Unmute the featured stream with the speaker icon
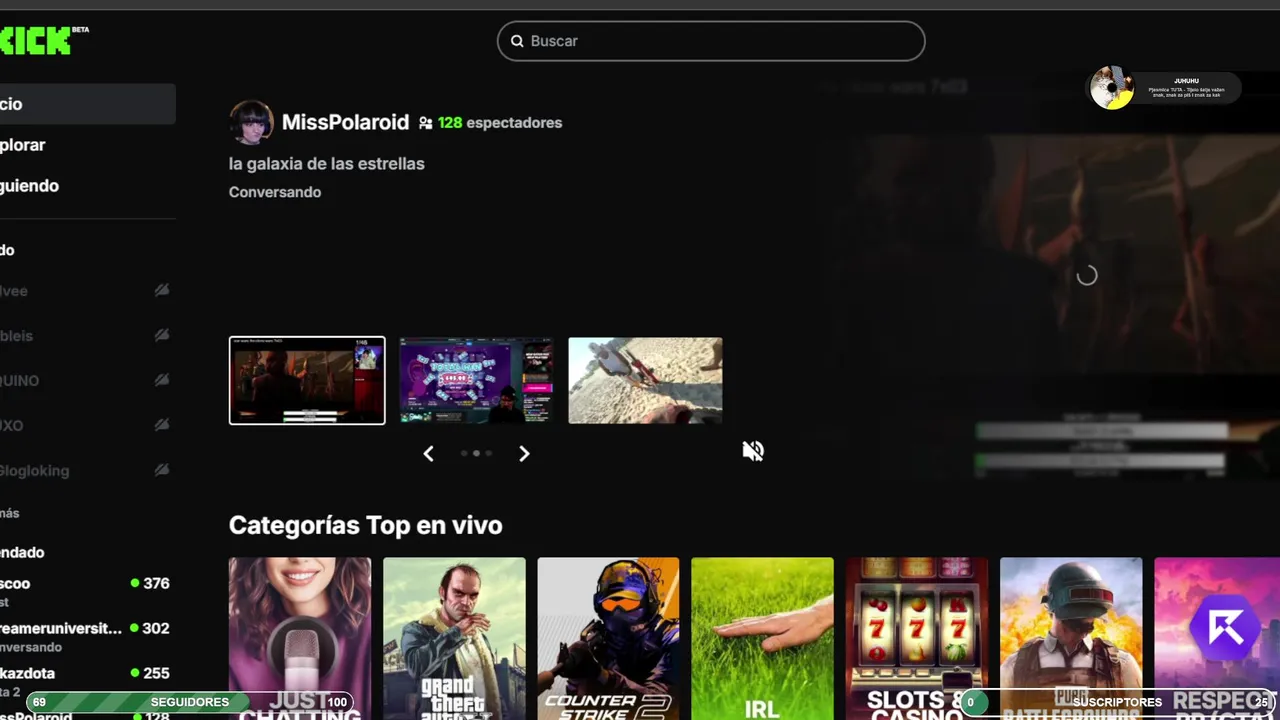Image resolution: width=1280 pixels, height=720 pixels. 753,451
